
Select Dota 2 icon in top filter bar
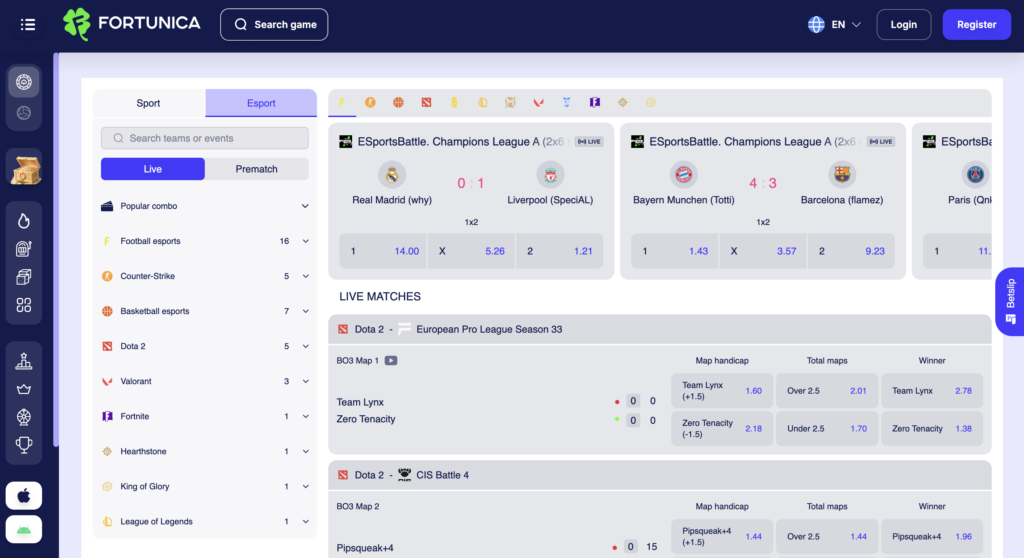[426, 103]
